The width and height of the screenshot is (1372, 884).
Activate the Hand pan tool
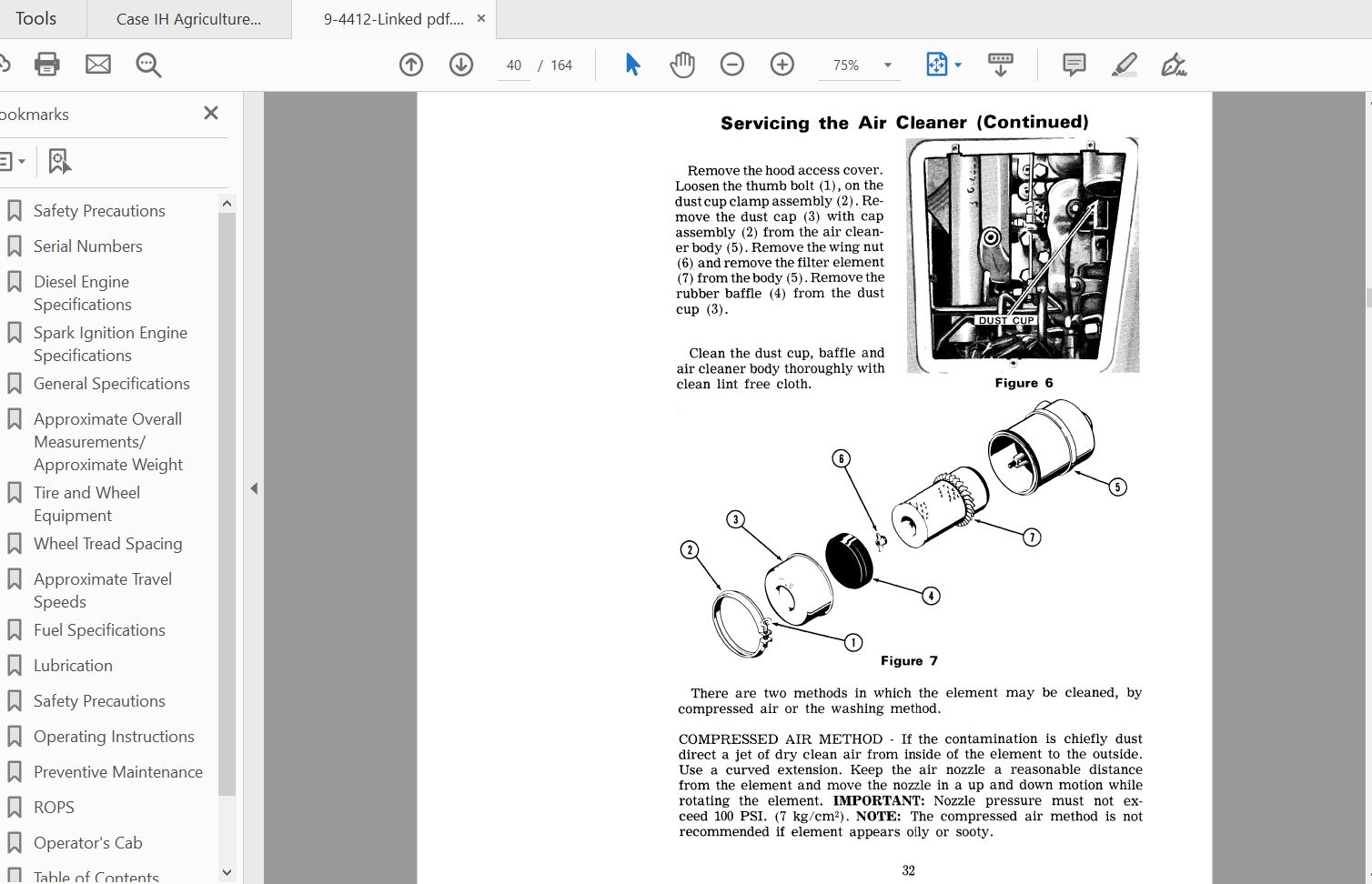pos(682,65)
